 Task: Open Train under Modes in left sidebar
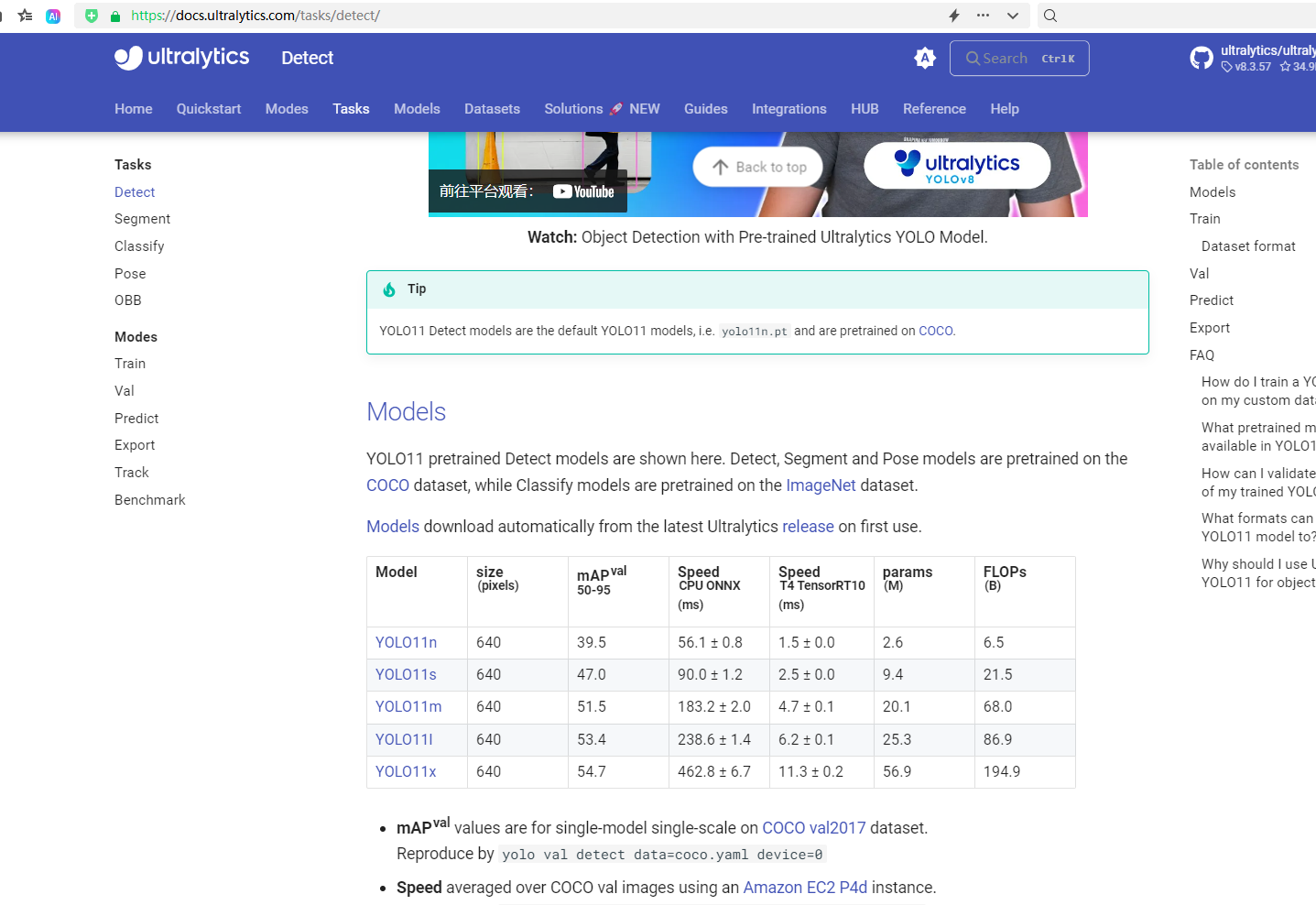point(130,364)
